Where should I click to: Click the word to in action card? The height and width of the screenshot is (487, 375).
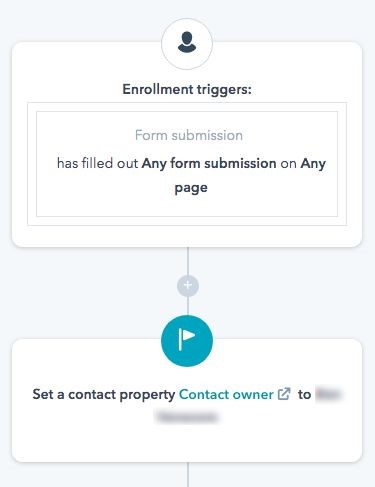(x=304, y=394)
